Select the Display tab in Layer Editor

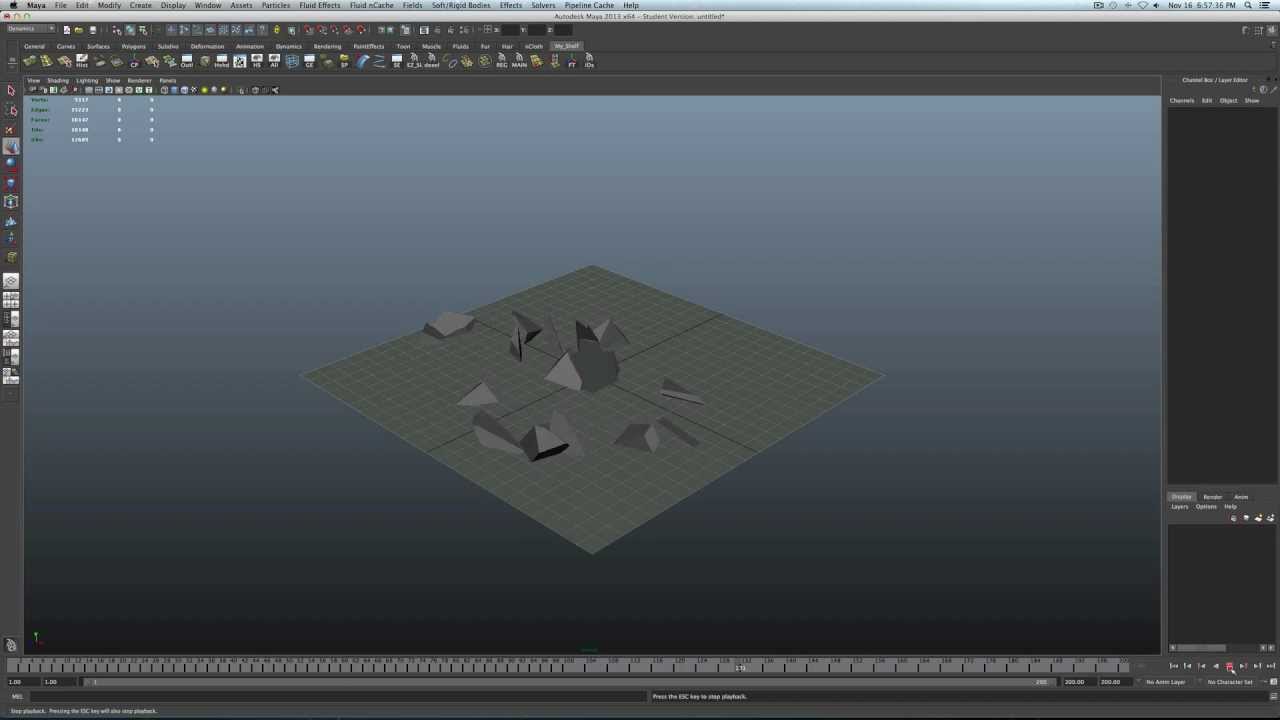pos(1182,496)
